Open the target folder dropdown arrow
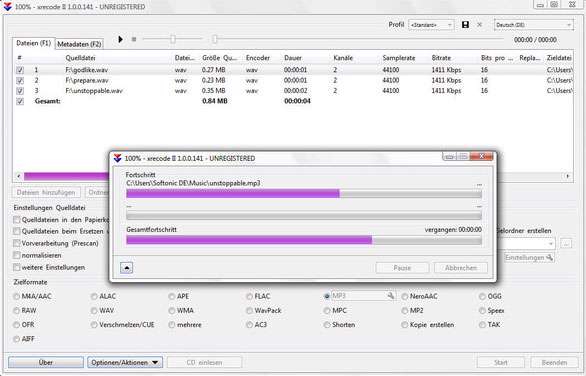This screenshot has height=376, width=586. click(x=550, y=243)
